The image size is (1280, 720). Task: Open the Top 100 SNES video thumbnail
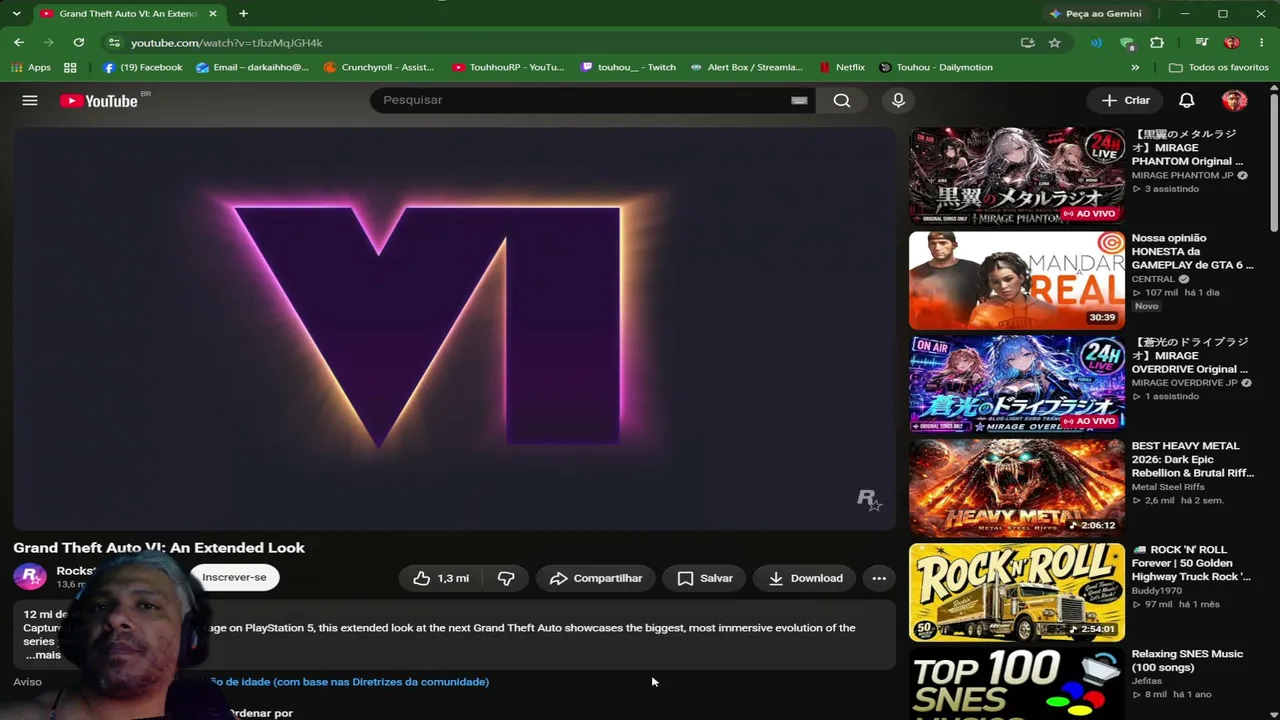1017,684
